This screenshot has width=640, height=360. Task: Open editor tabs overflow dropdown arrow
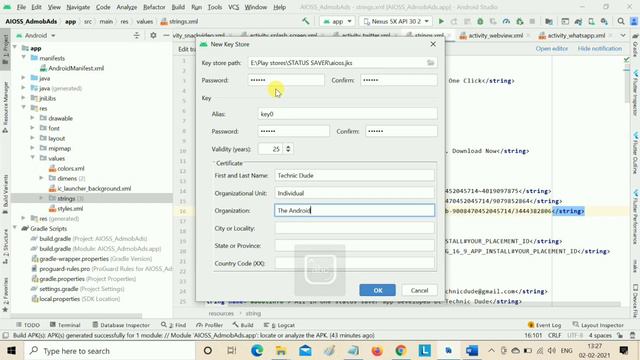[623, 36]
